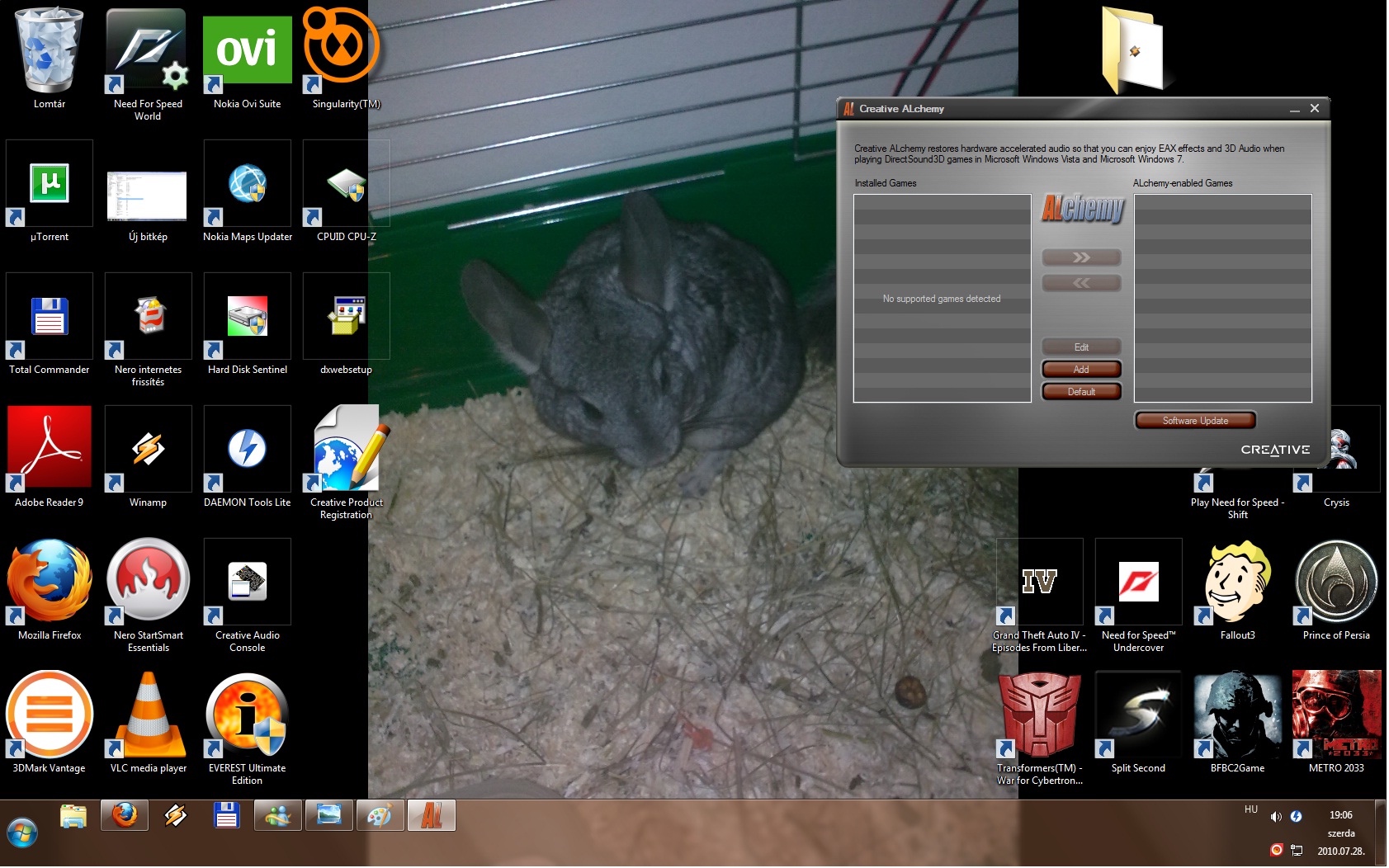The height and width of the screenshot is (868, 1389).
Task: Select the Új bitkép image file
Action: tap(148, 205)
